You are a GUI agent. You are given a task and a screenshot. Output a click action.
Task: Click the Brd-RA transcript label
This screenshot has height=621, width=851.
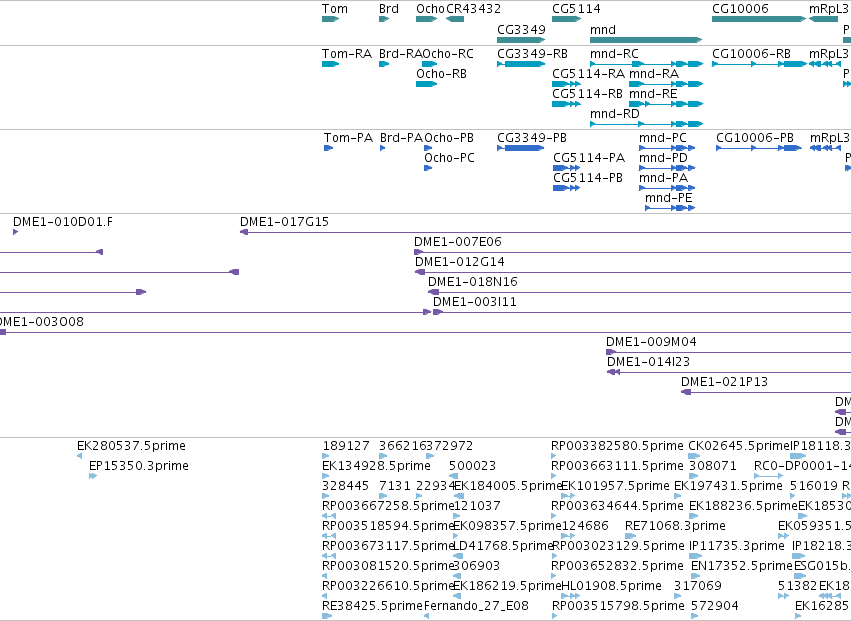point(401,54)
